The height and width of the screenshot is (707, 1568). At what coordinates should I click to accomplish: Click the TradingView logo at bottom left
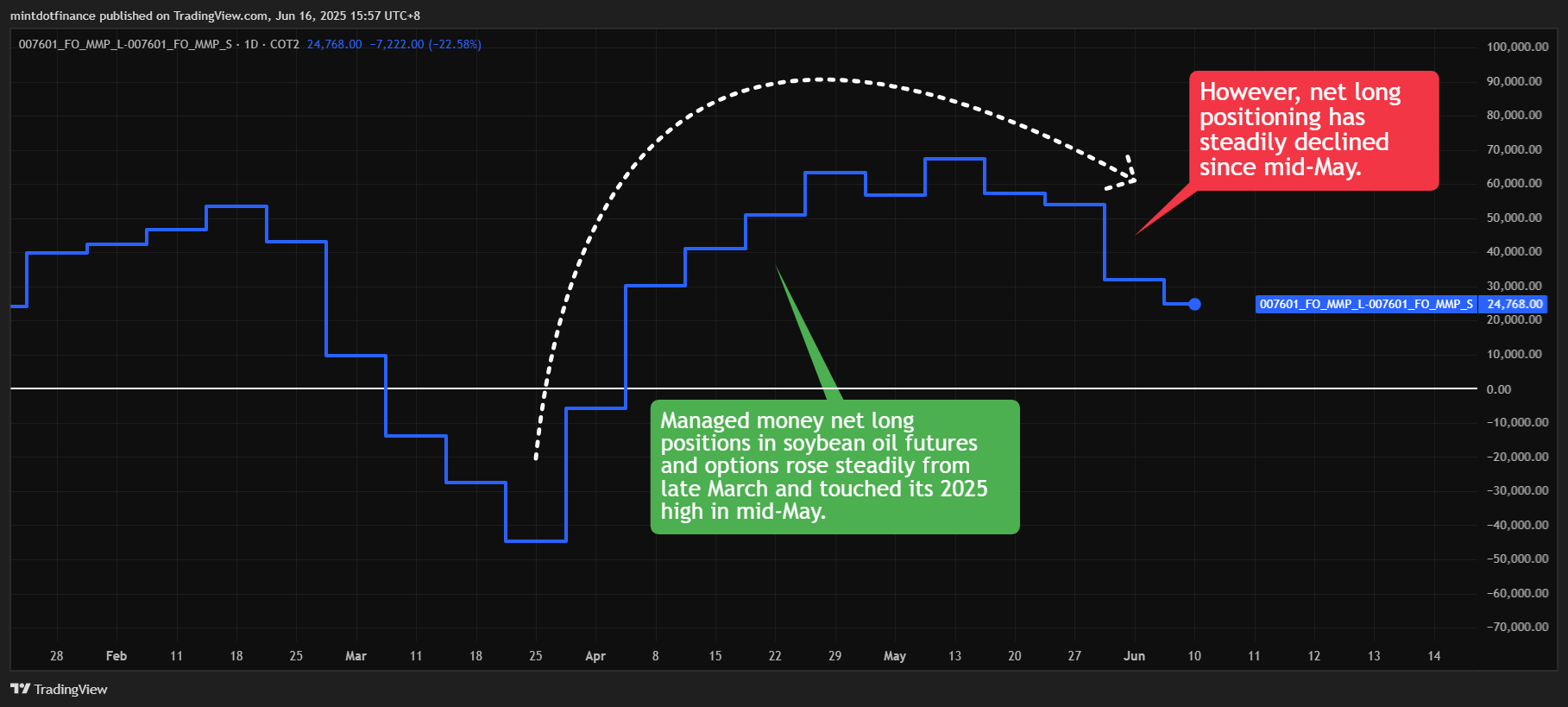click(x=59, y=689)
